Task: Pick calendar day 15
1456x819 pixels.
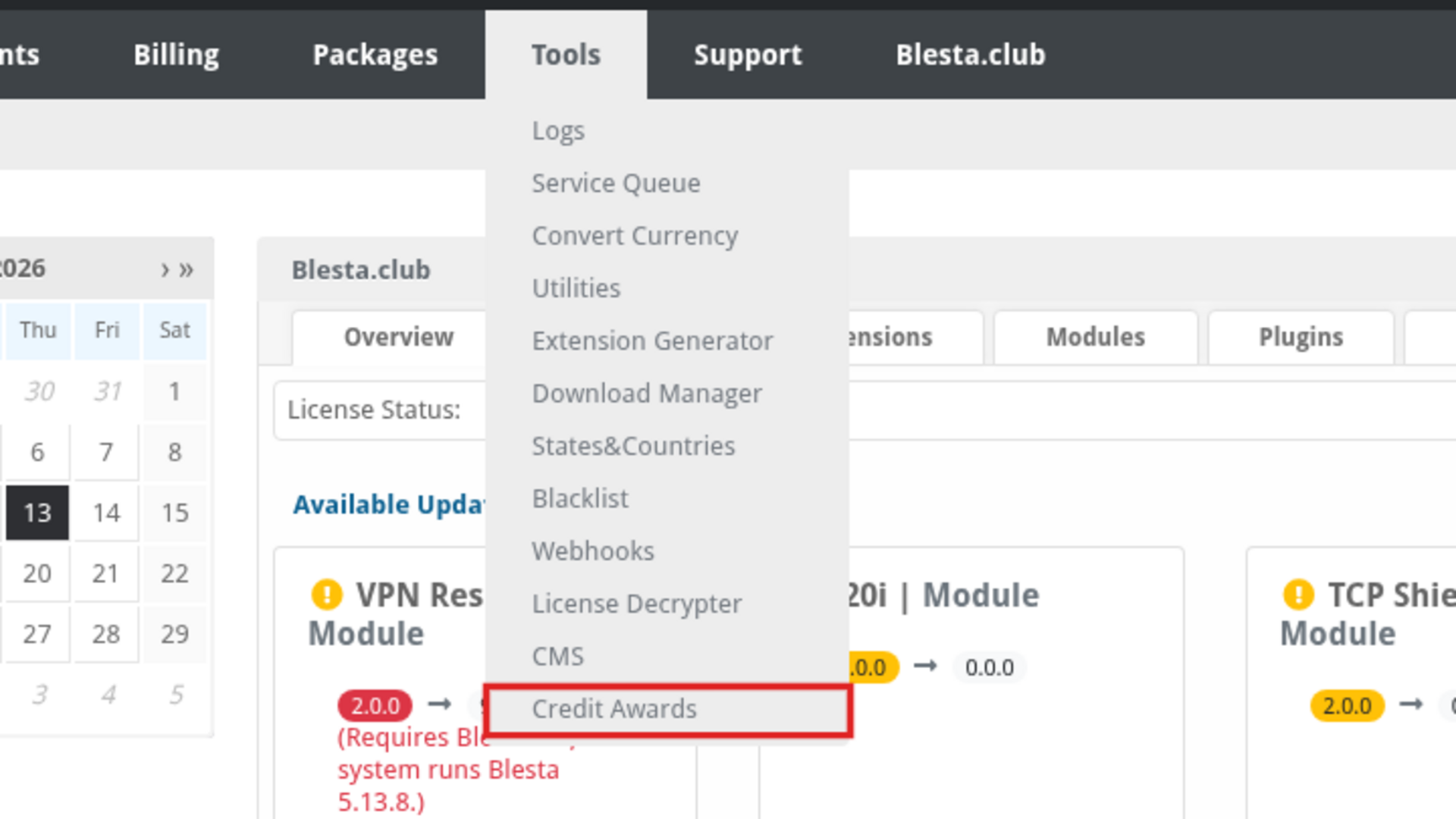Action: pos(175,513)
